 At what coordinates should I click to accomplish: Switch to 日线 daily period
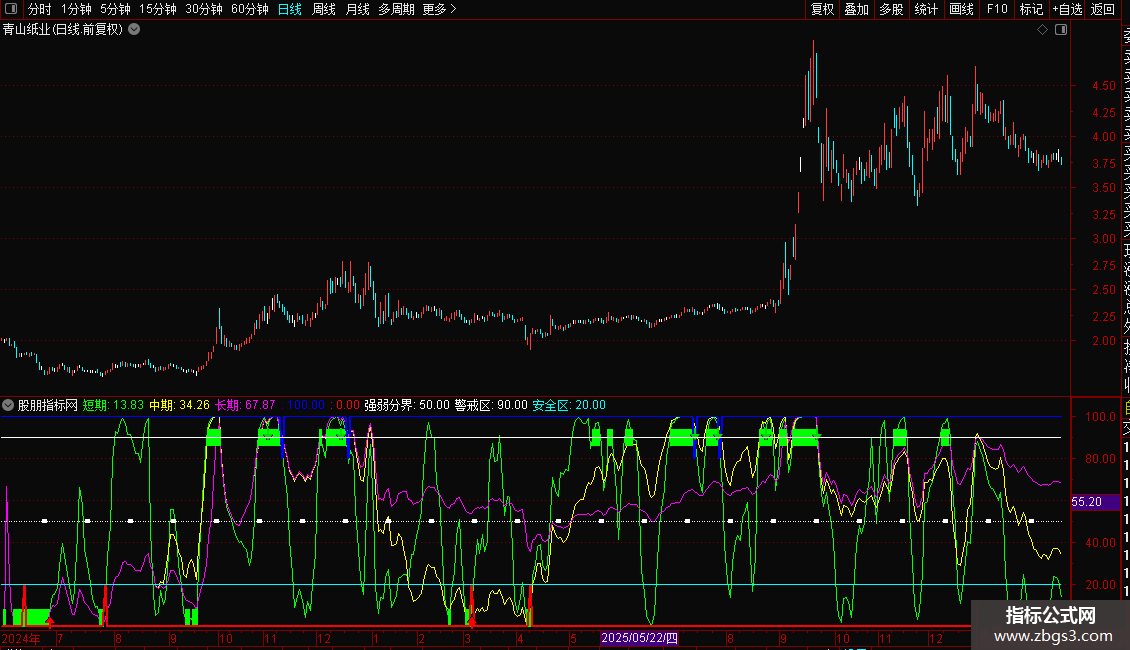click(290, 9)
